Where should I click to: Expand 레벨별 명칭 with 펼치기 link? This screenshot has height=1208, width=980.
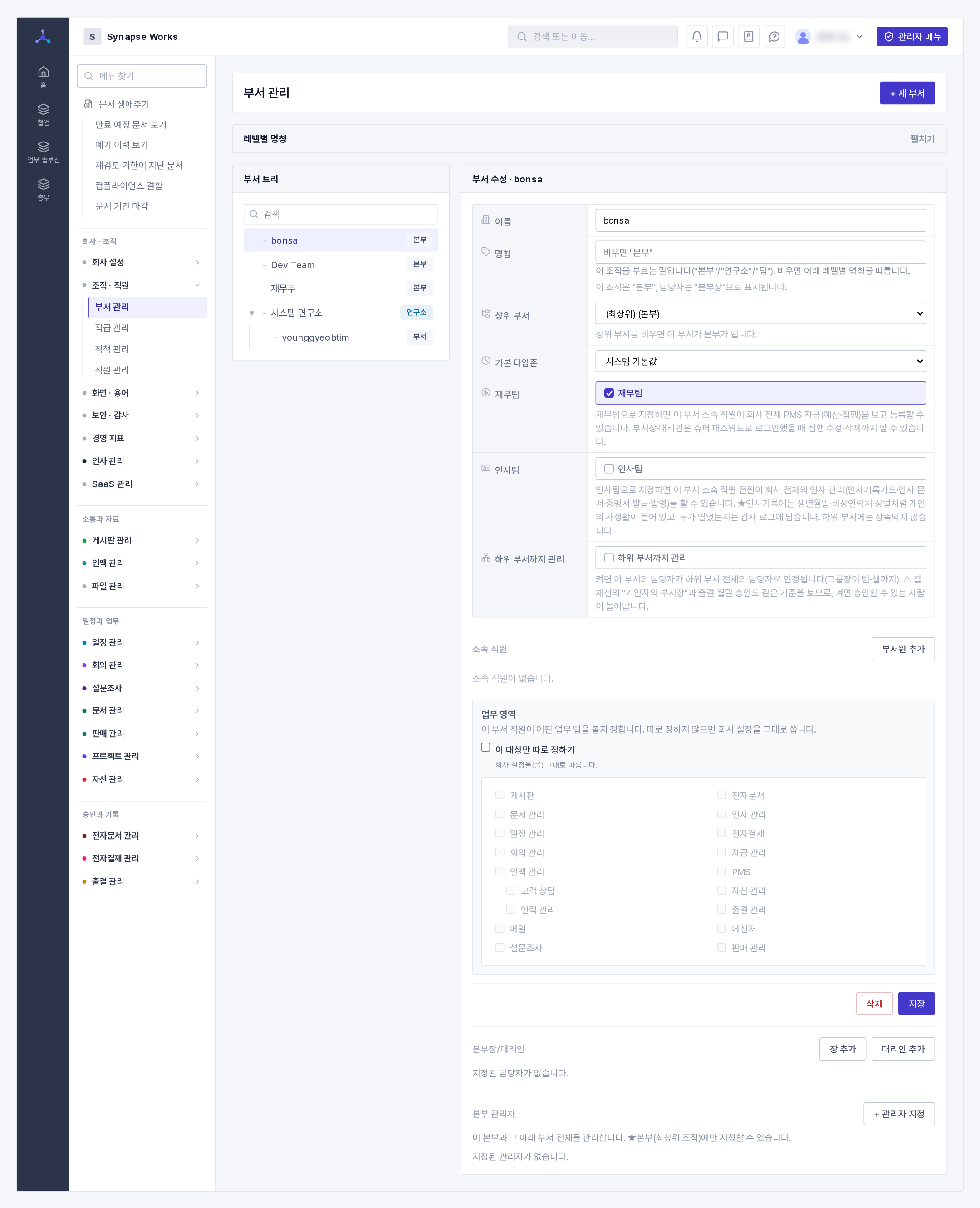click(922, 139)
